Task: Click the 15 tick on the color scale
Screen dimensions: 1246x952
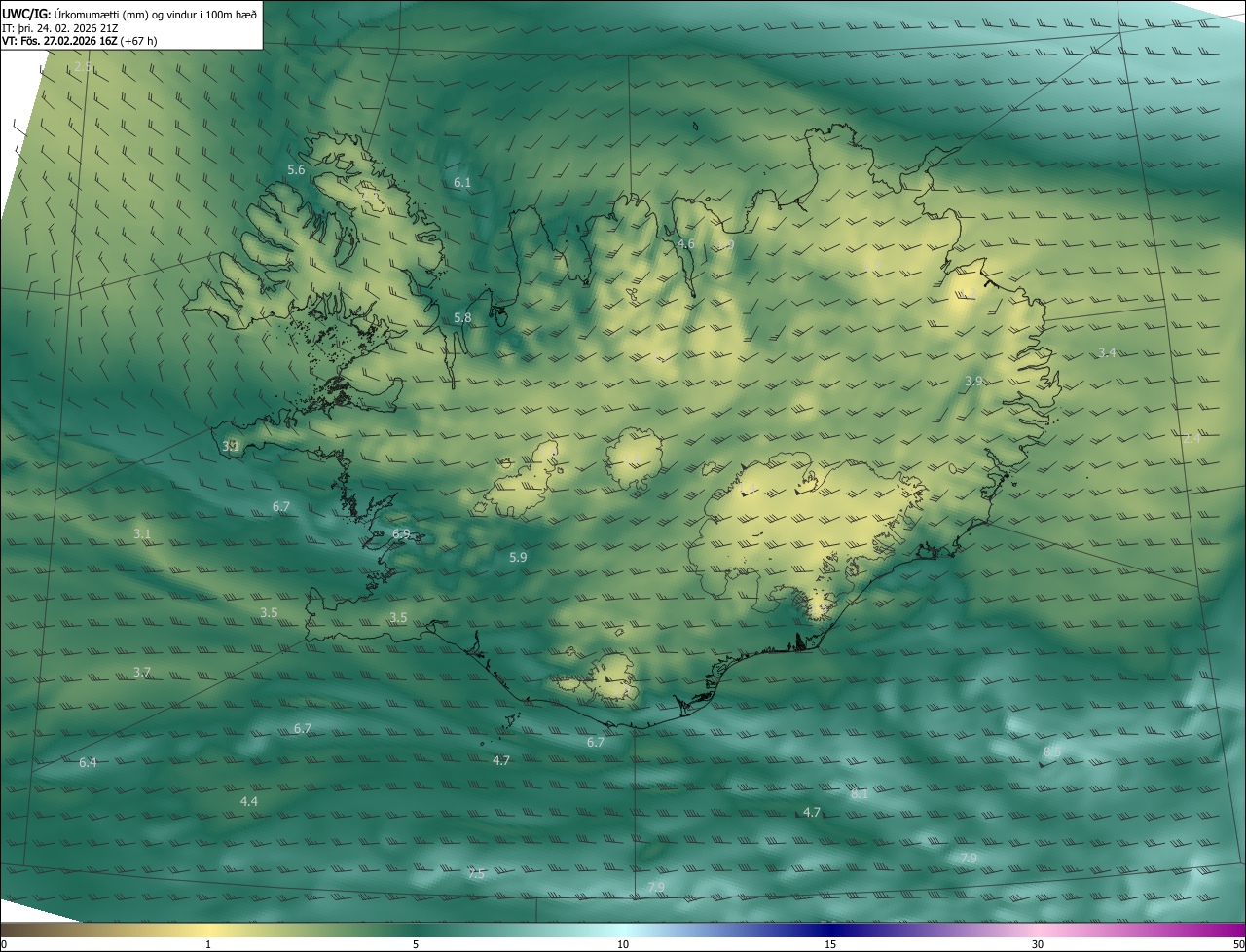Action: click(830, 944)
